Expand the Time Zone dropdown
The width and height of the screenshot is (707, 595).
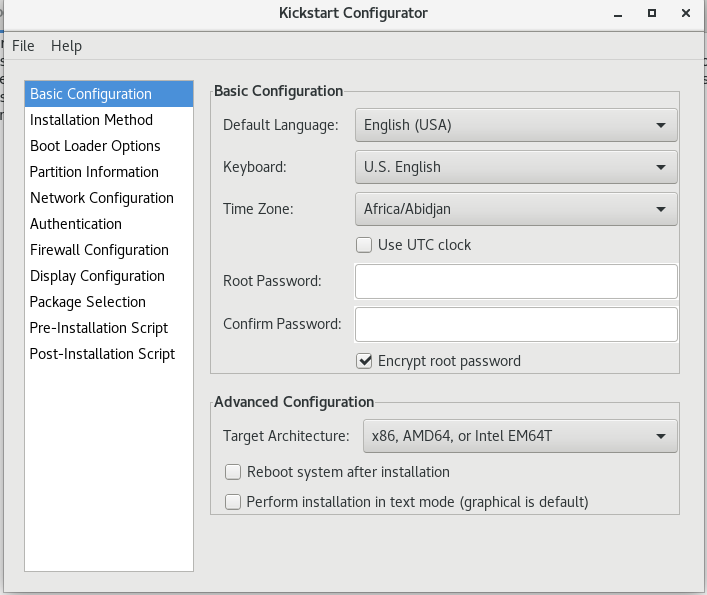pyautogui.click(x=516, y=209)
